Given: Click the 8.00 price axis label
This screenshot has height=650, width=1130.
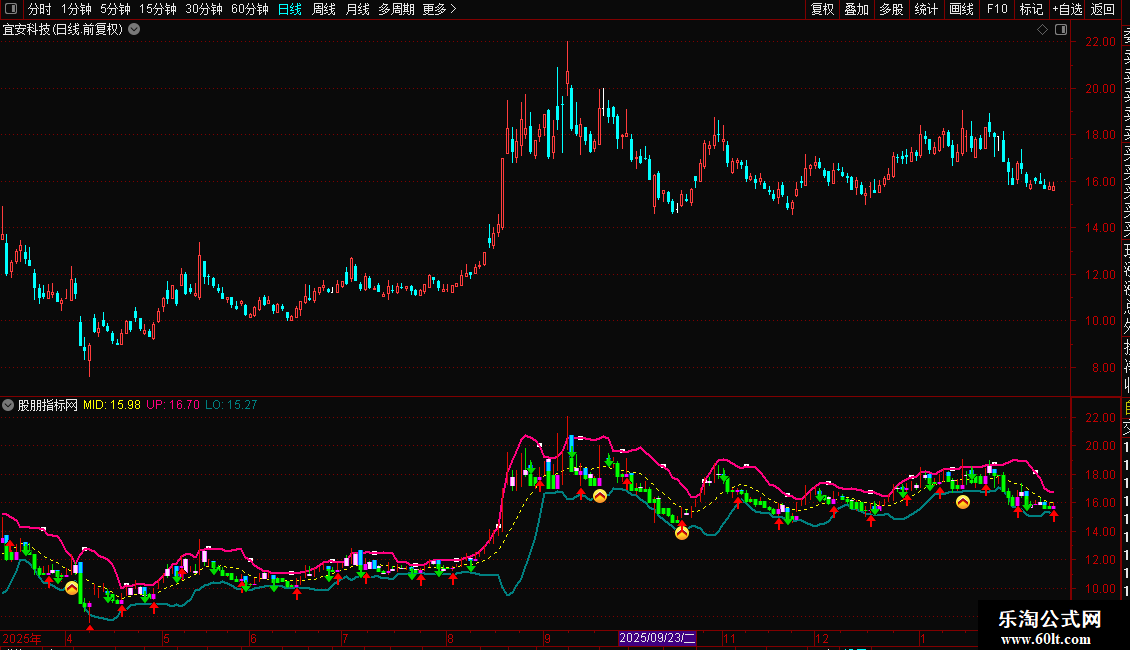Looking at the screenshot, I should (1104, 368).
